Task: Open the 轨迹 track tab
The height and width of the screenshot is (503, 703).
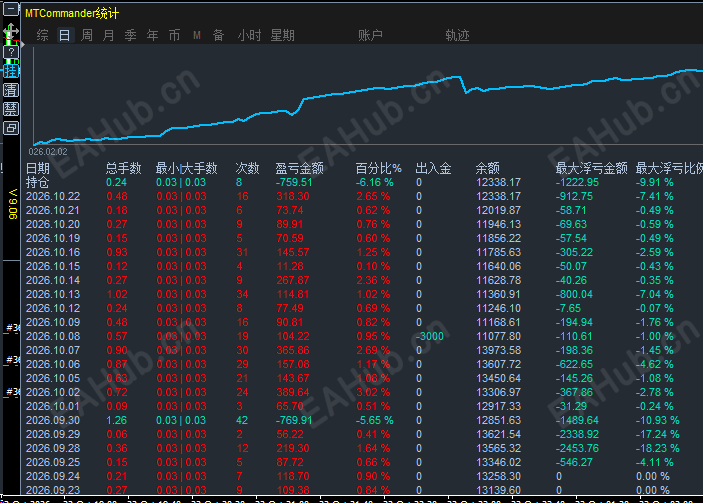Action: (x=457, y=35)
